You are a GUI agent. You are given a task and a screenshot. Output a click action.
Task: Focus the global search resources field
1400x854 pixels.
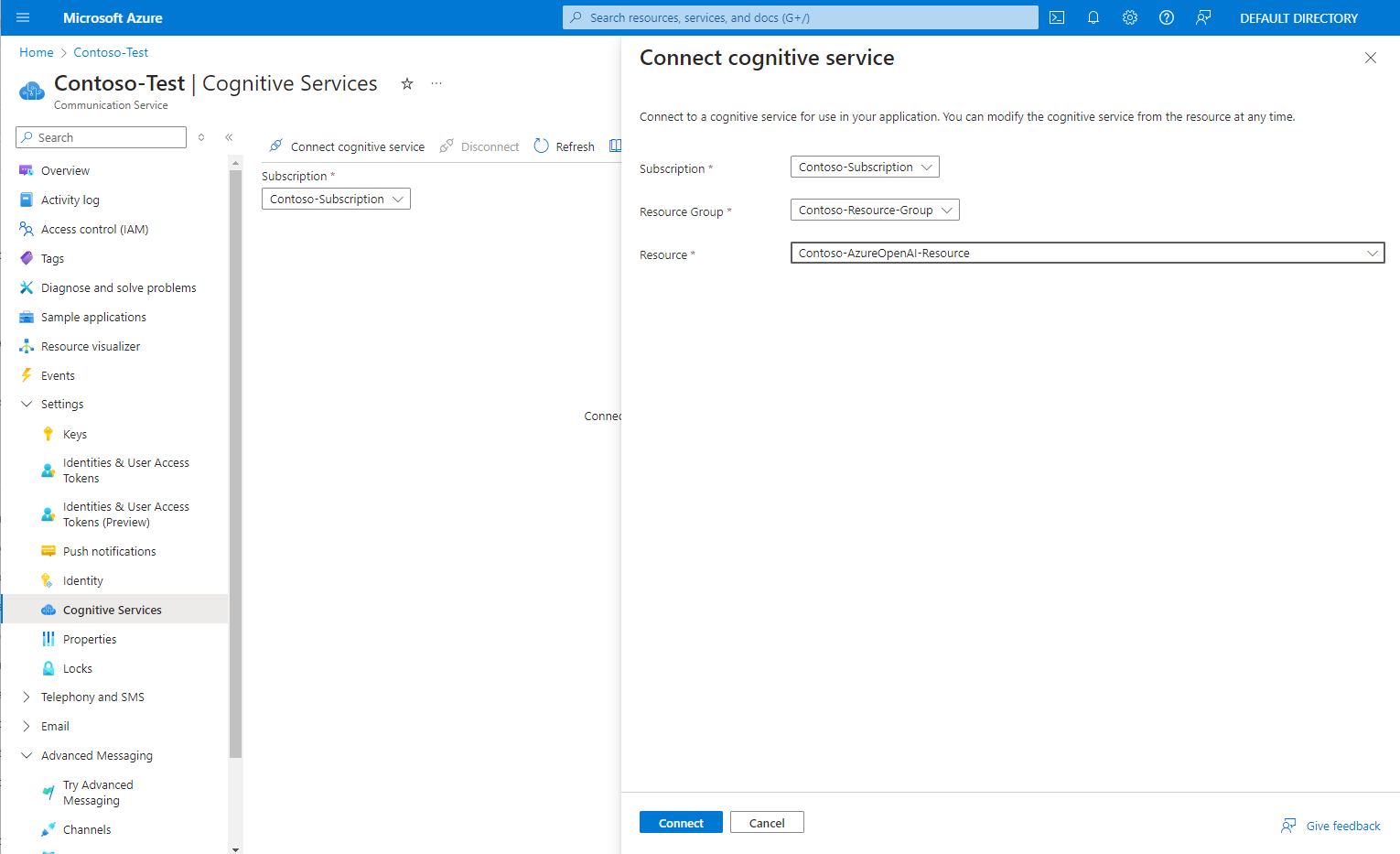pyautogui.click(x=801, y=17)
